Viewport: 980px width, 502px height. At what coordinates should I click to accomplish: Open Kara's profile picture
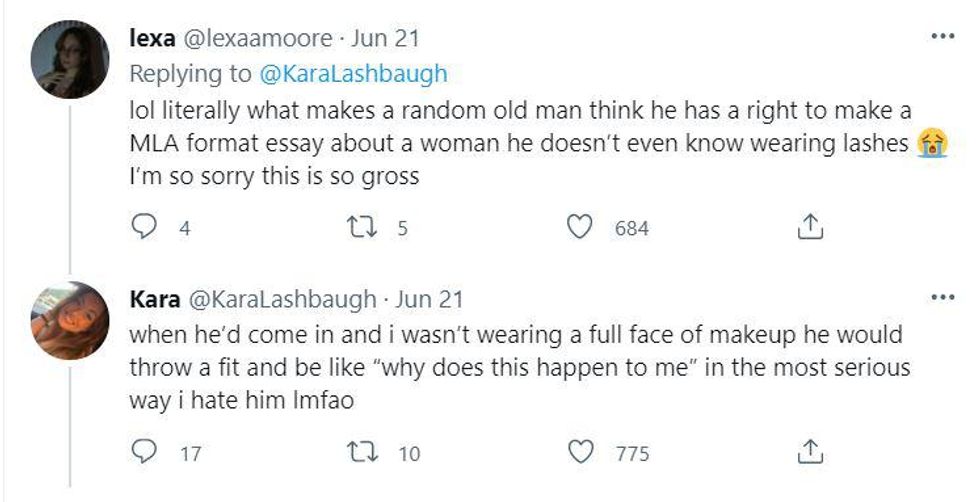tap(70, 318)
